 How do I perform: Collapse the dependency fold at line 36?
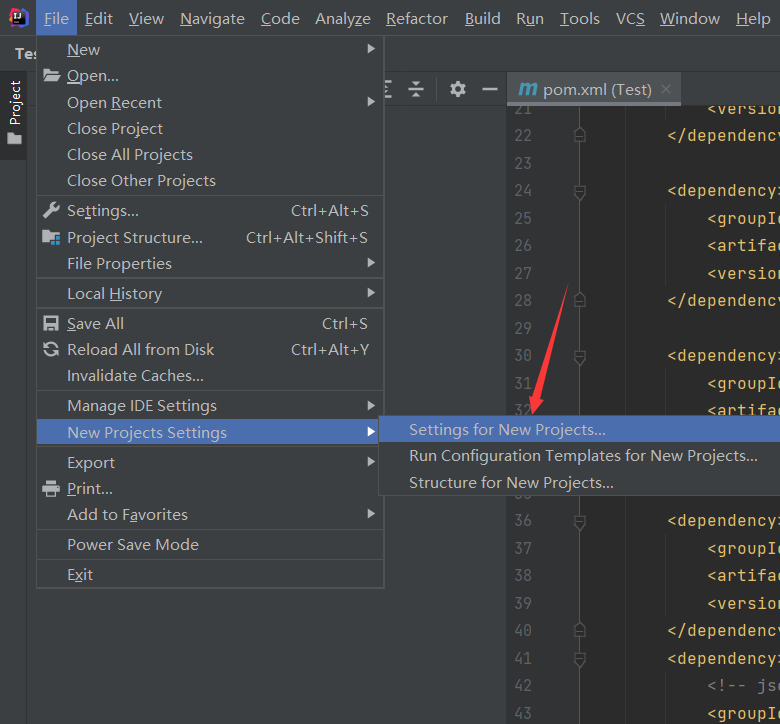click(580, 521)
